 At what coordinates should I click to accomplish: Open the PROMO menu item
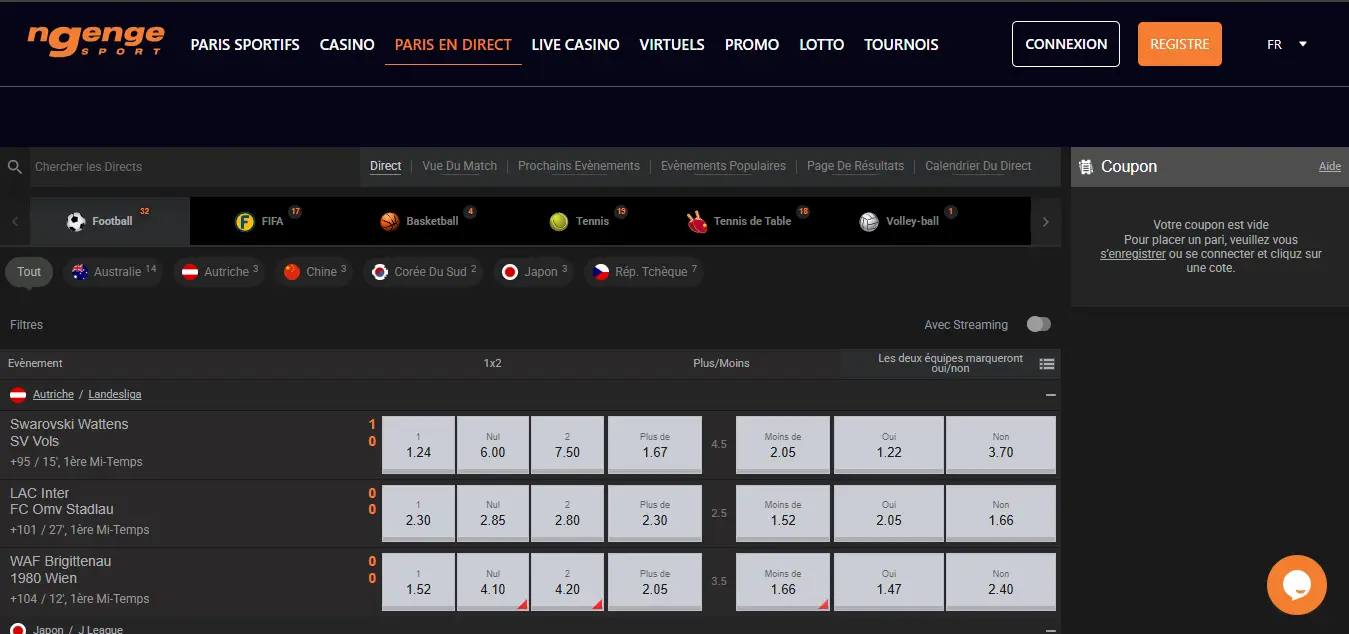pyautogui.click(x=751, y=44)
